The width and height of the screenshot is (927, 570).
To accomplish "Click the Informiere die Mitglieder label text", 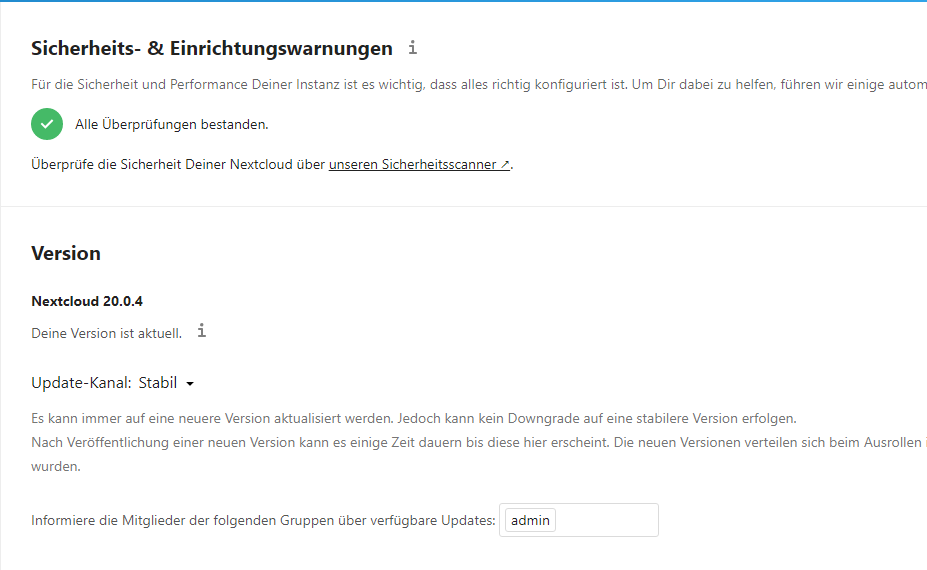I will point(263,520).
